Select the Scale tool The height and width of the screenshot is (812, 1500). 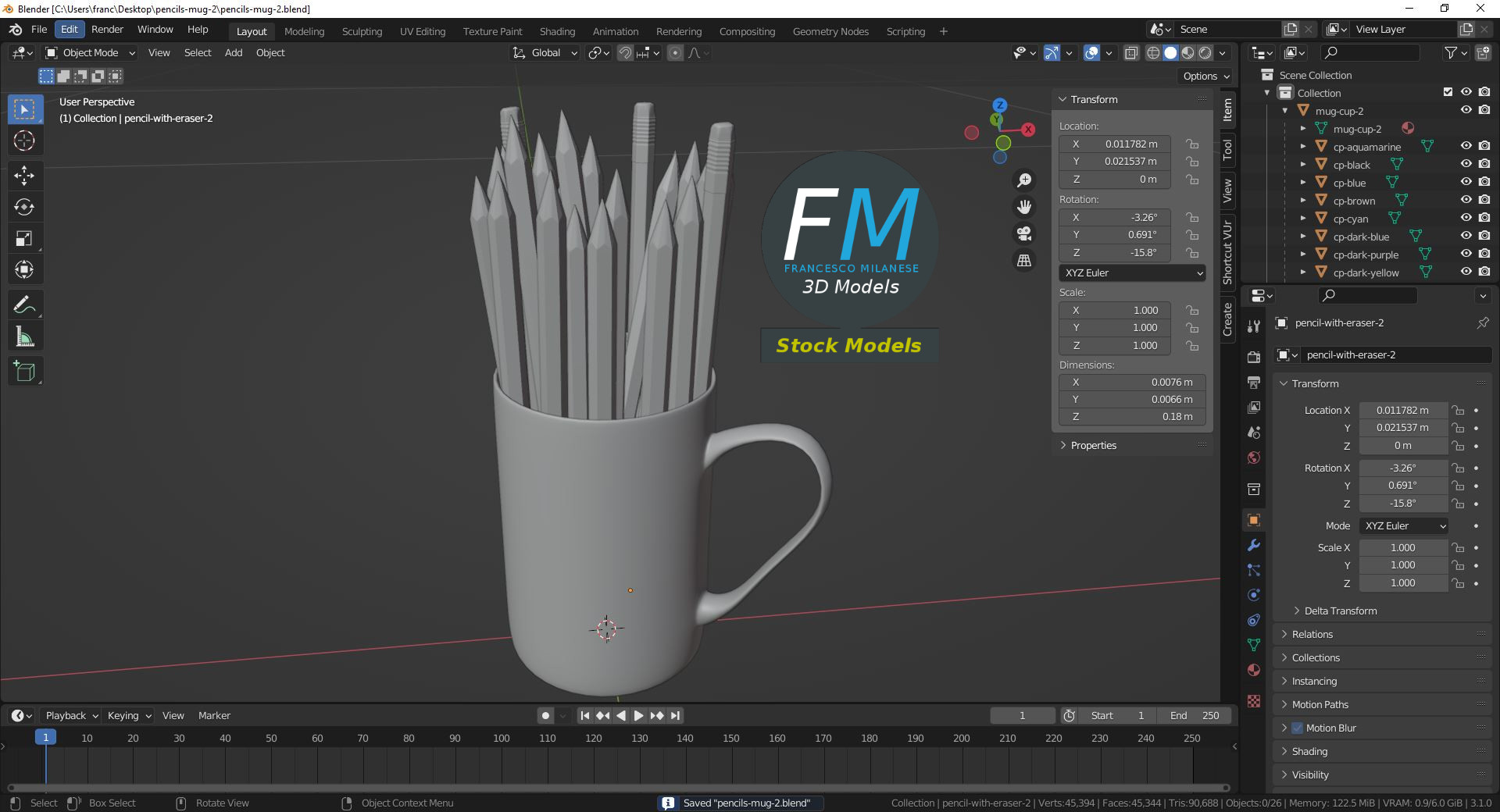point(24,239)
